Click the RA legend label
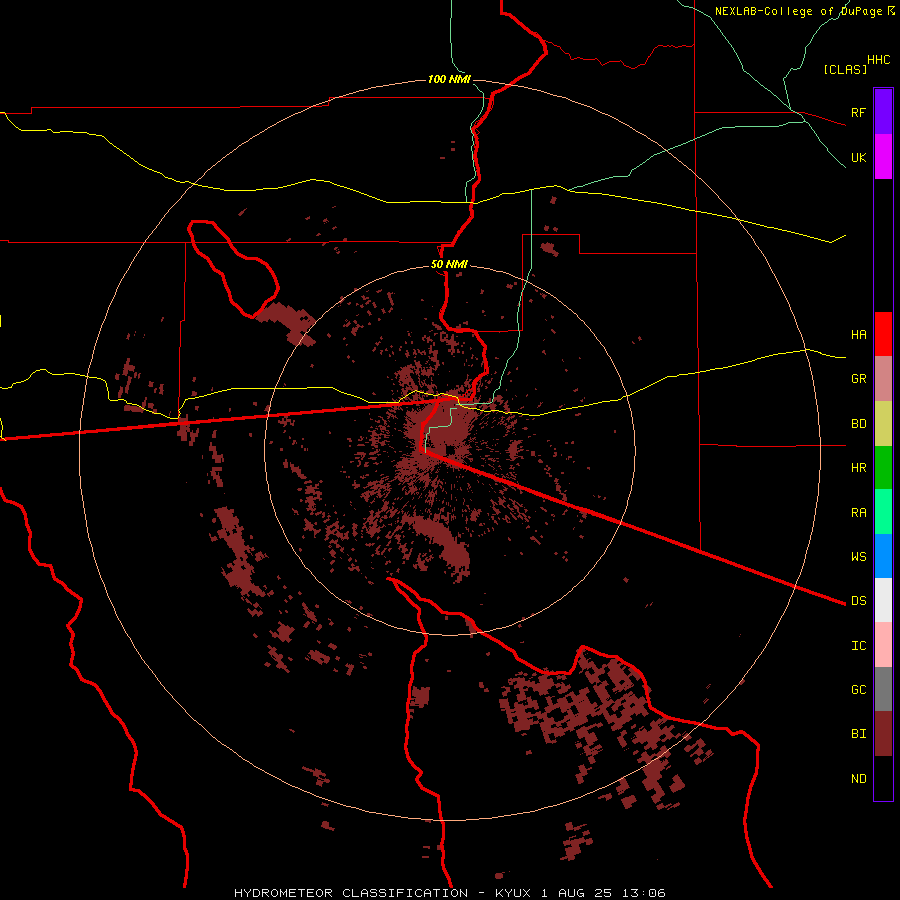This screenshot has height=900, width=900. [858, 513]
